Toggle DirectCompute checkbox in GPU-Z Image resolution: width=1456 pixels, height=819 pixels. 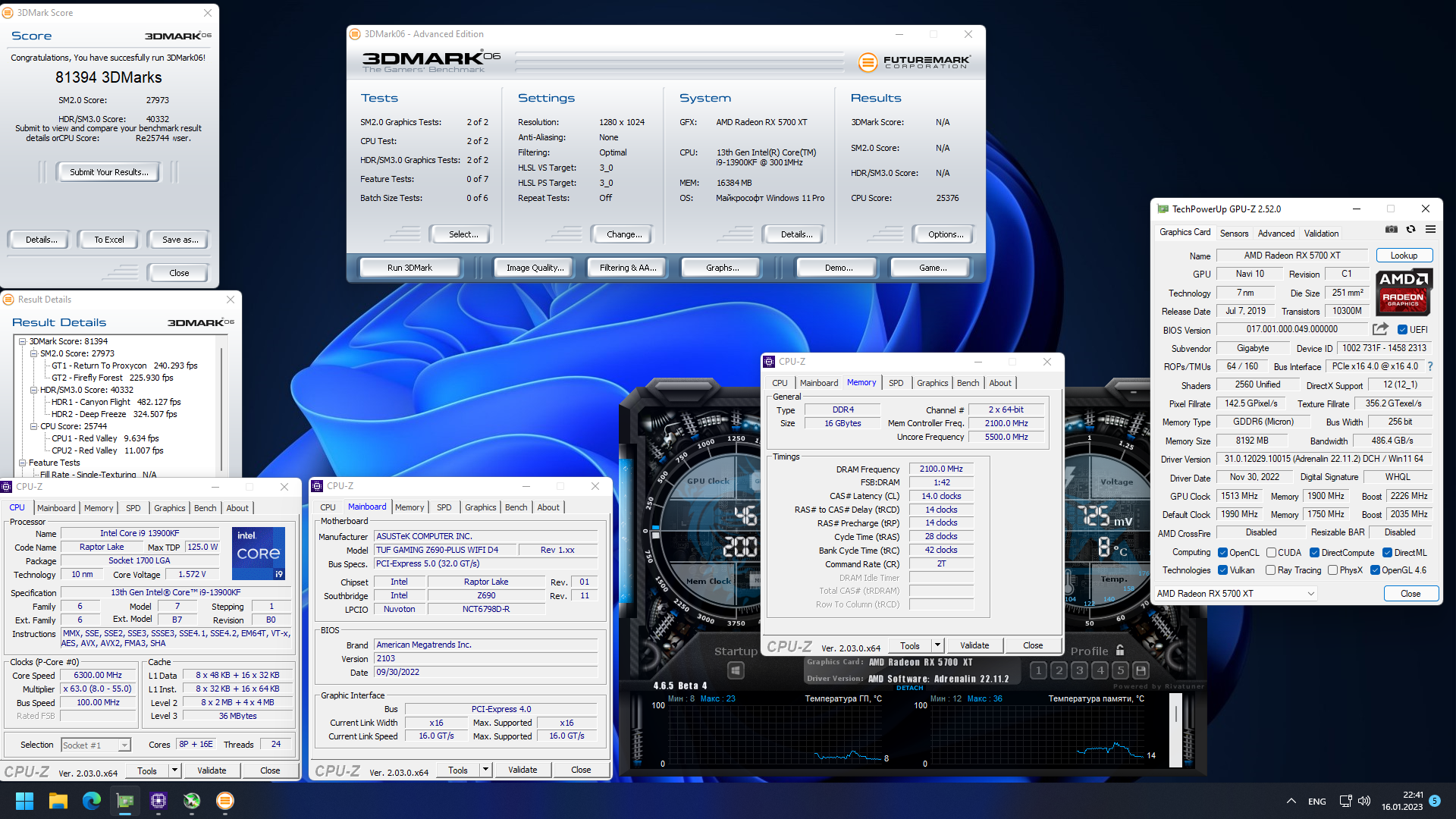tap(1314, 553)
